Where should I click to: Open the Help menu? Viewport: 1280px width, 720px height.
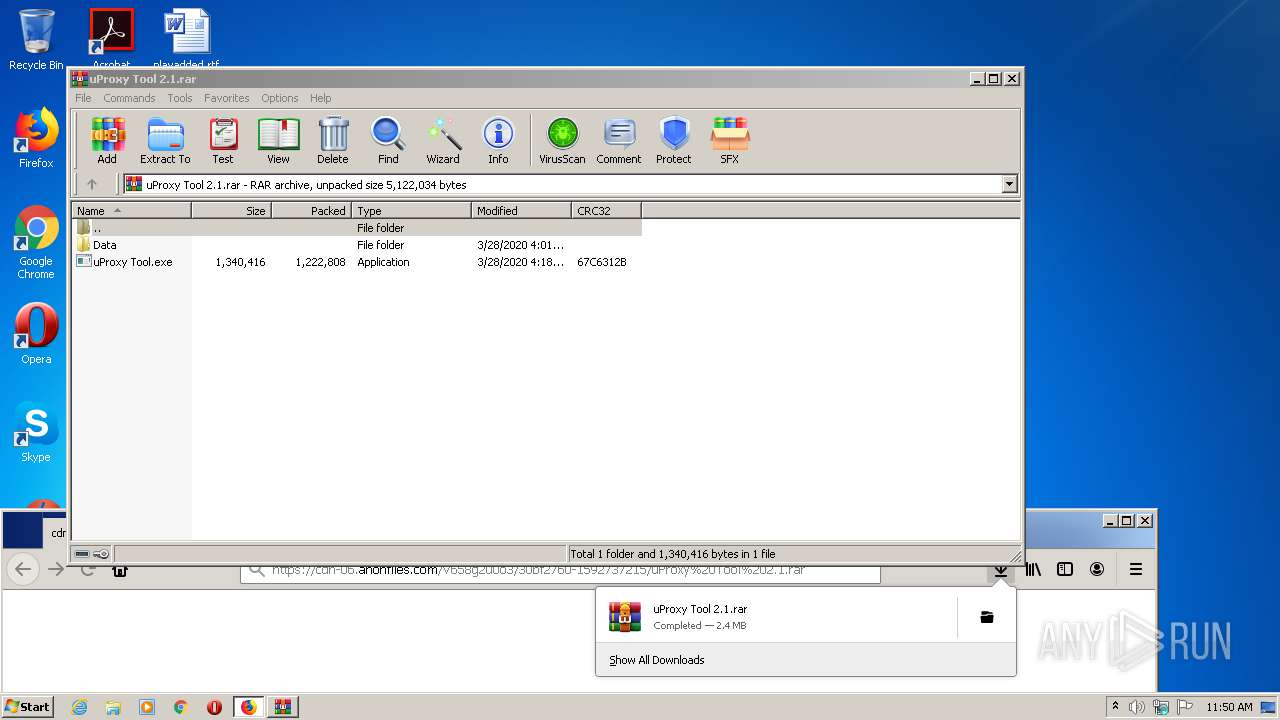(x=320, y=98)
